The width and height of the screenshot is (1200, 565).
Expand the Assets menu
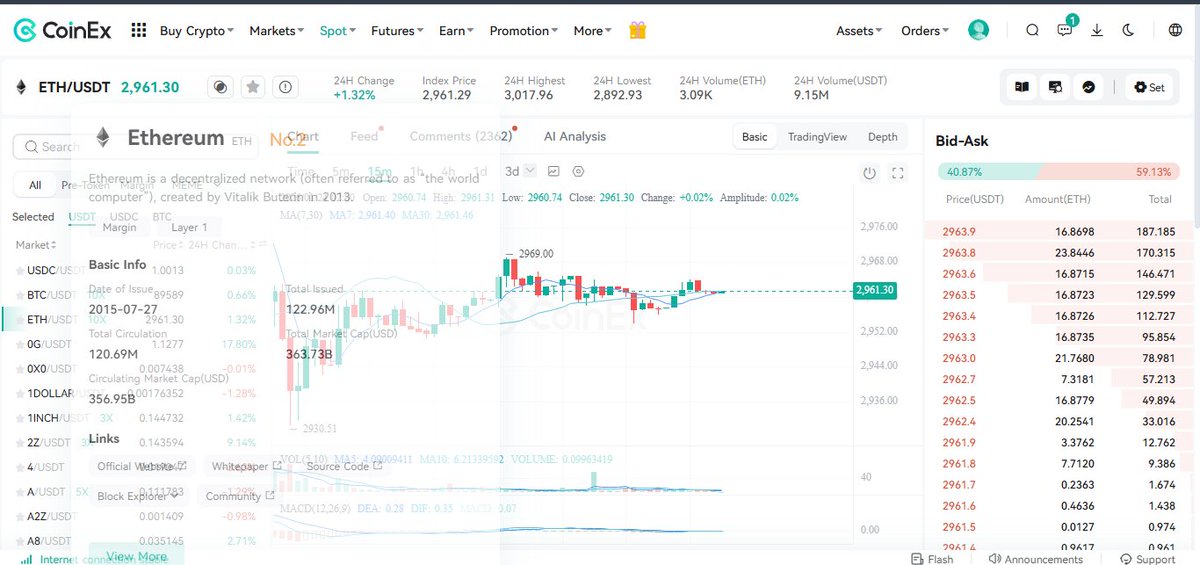(859, 31)
